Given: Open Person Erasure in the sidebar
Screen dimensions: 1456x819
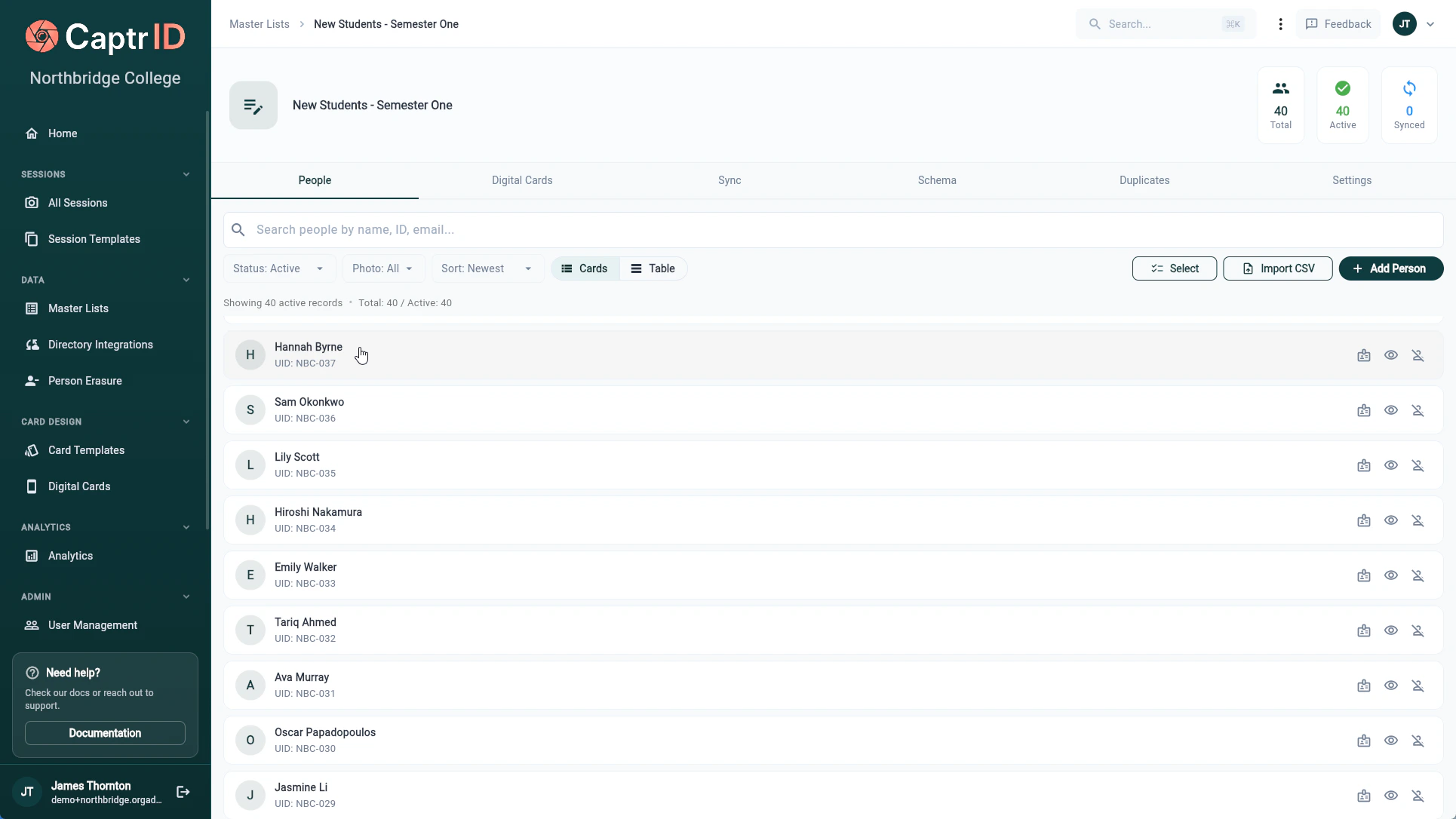Looking at the screenshot, I should 84,381.
